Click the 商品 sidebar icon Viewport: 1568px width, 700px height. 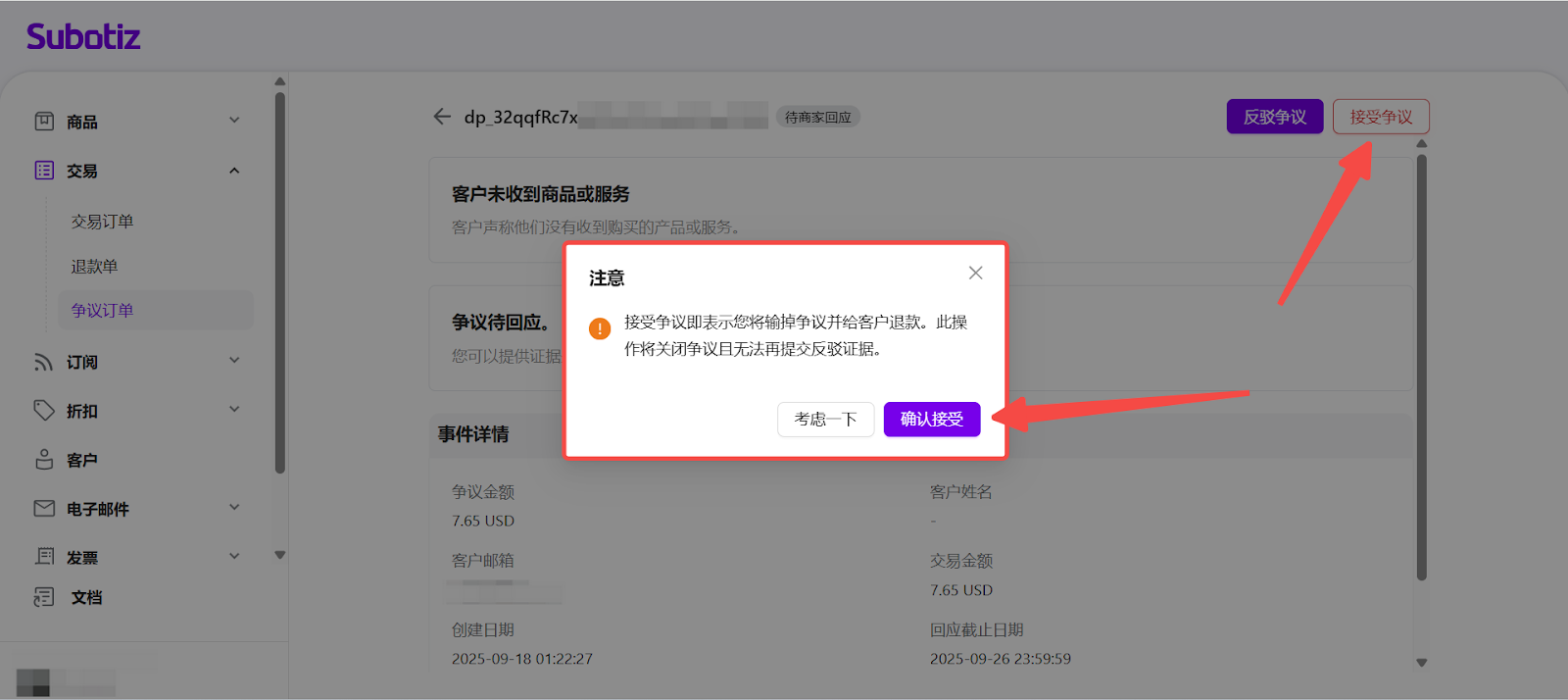click(x=44, y=122)
